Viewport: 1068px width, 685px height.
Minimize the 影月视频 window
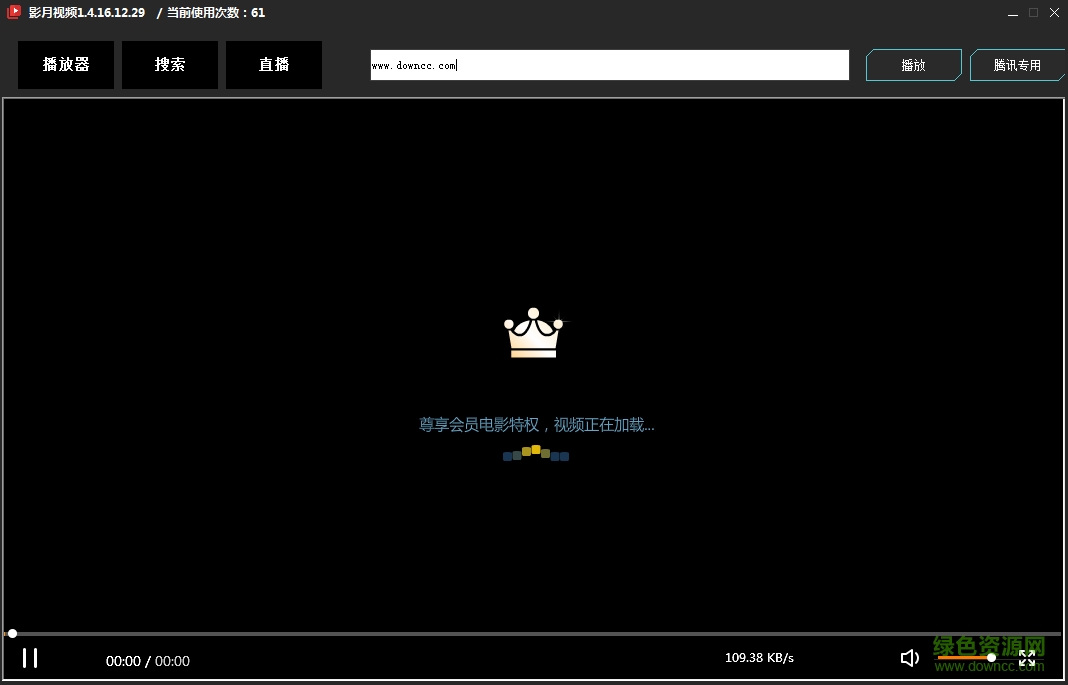point(1012,12)
